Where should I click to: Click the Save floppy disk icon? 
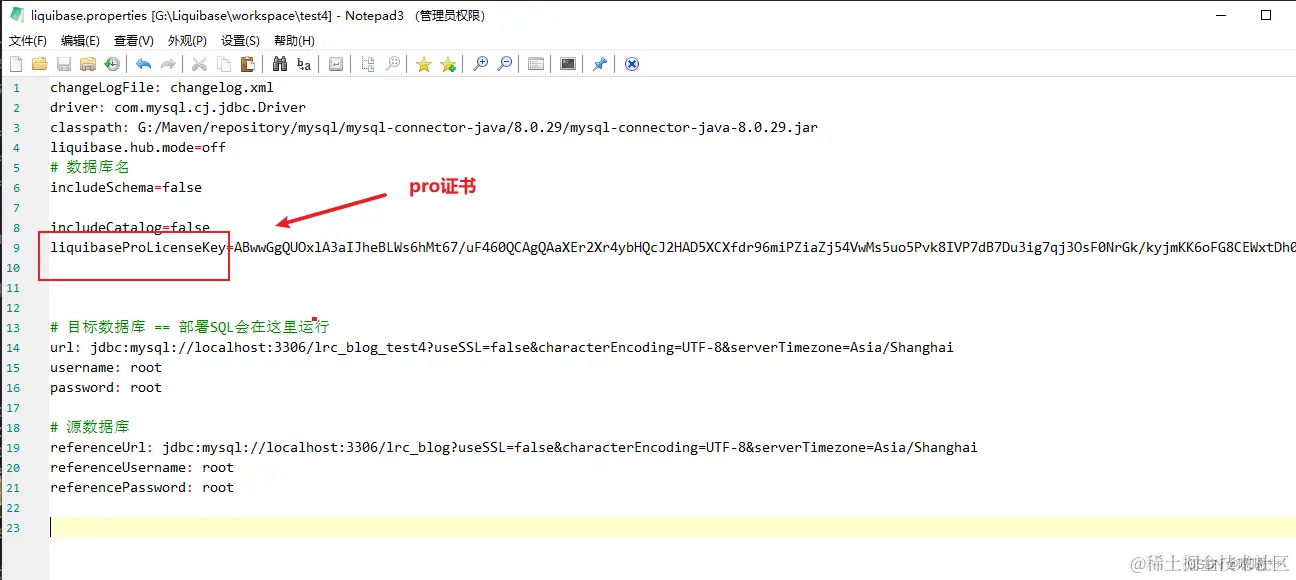click(64, 64)
